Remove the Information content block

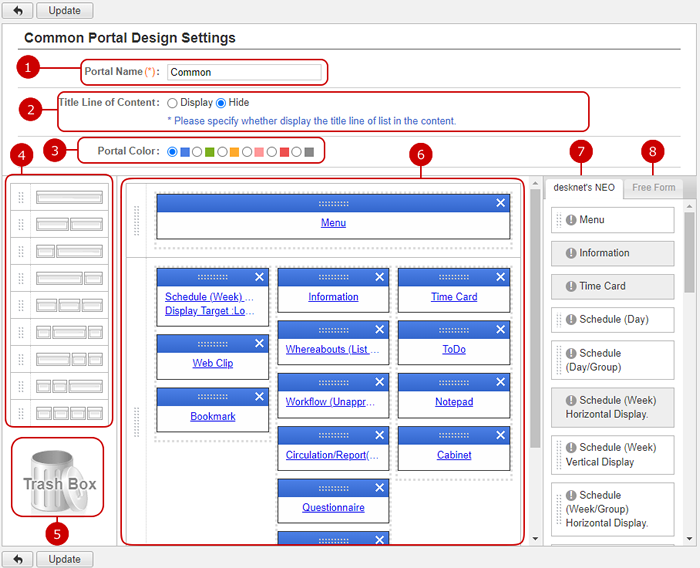coord(380,277)
